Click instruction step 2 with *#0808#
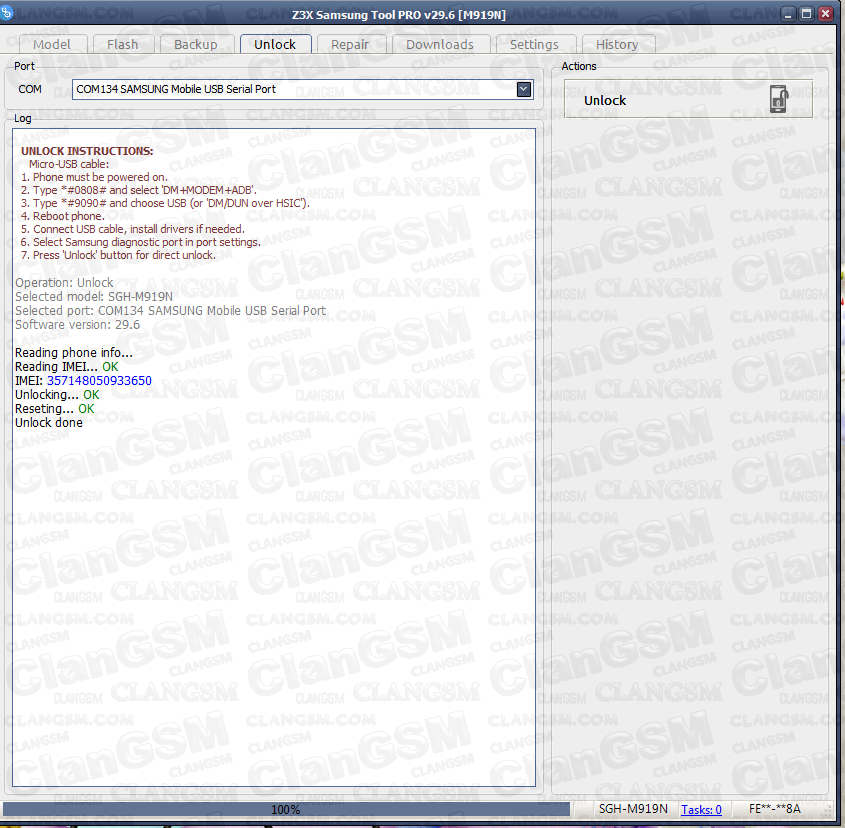845x828 pixels. click(138, 190)
